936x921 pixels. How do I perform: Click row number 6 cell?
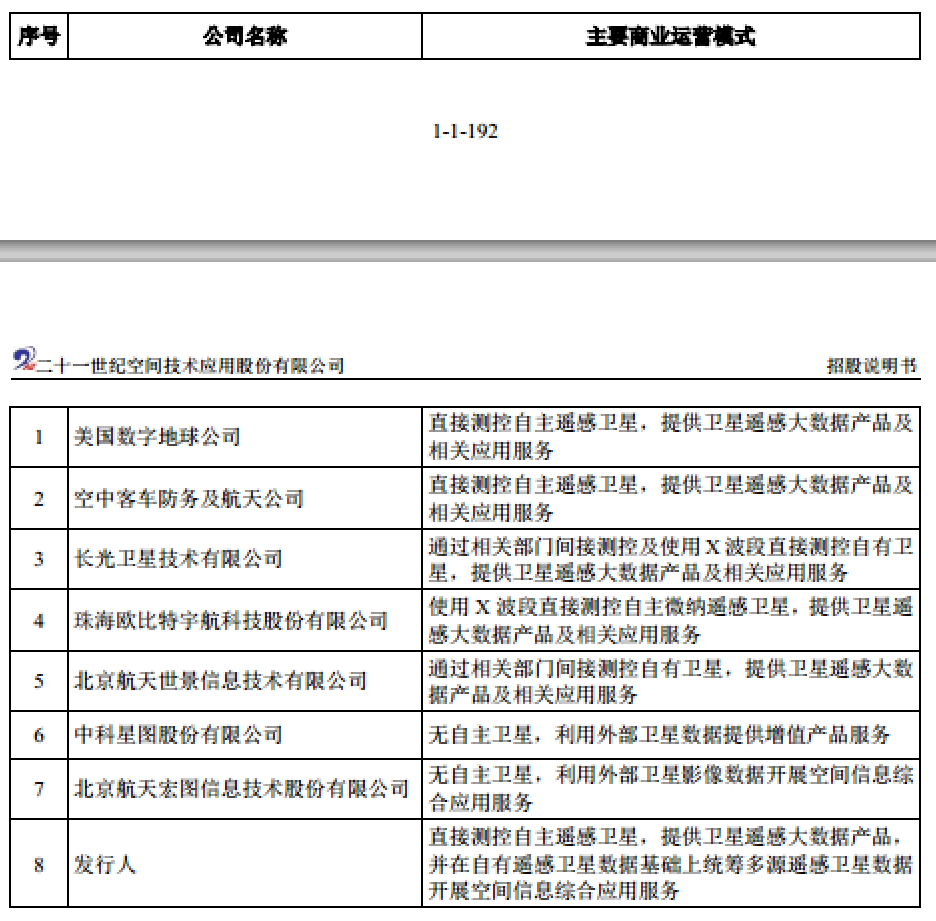coord(39,735)
